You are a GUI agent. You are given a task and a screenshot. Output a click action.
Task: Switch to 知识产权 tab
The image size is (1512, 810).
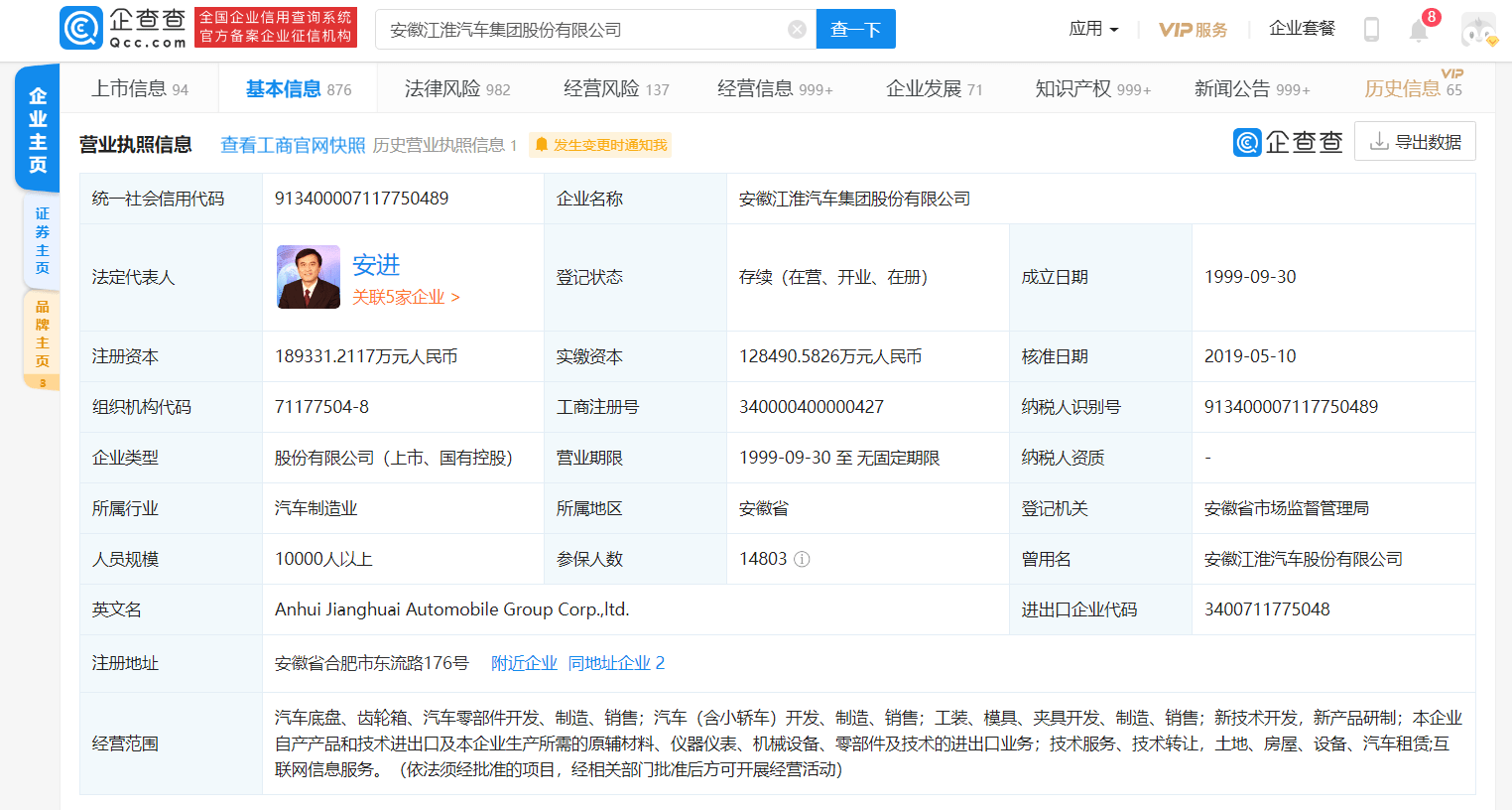pyautogui.click(x=1092, y=89)
